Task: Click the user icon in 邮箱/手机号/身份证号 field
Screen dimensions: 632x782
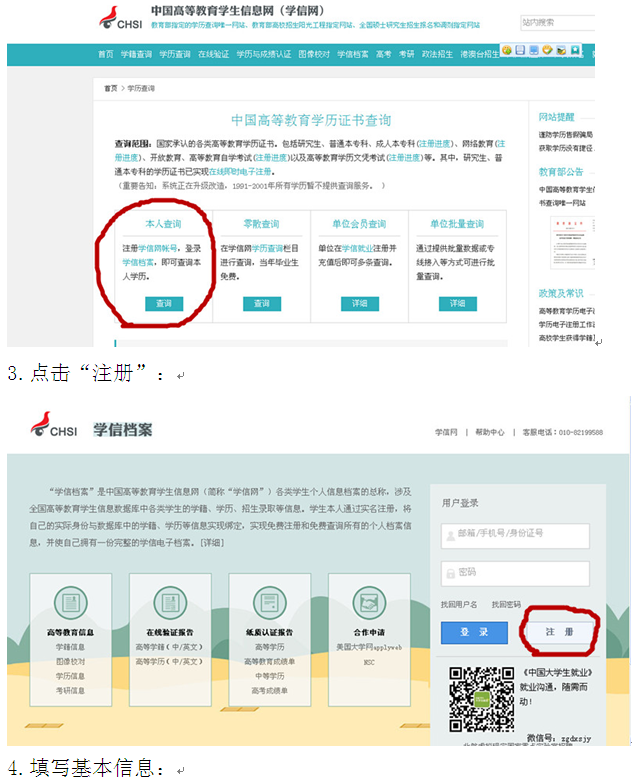Action: (x=450, y=536)
